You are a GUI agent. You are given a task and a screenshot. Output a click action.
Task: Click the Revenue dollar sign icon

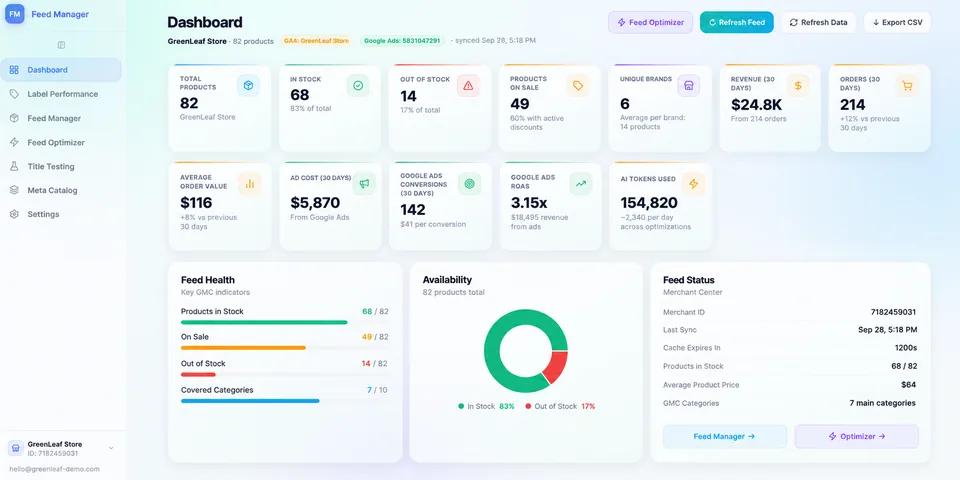pos(798,86)
